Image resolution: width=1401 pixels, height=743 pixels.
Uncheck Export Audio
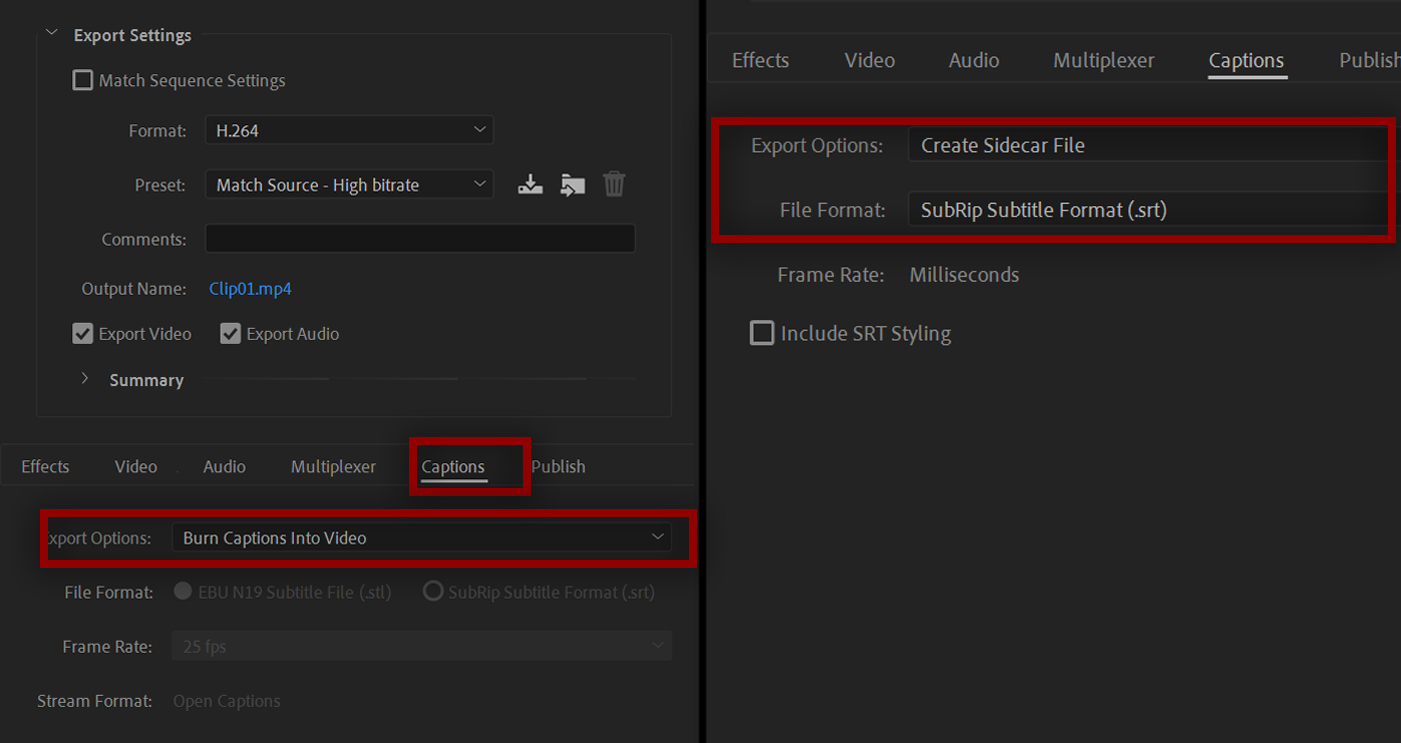[230, 333]
